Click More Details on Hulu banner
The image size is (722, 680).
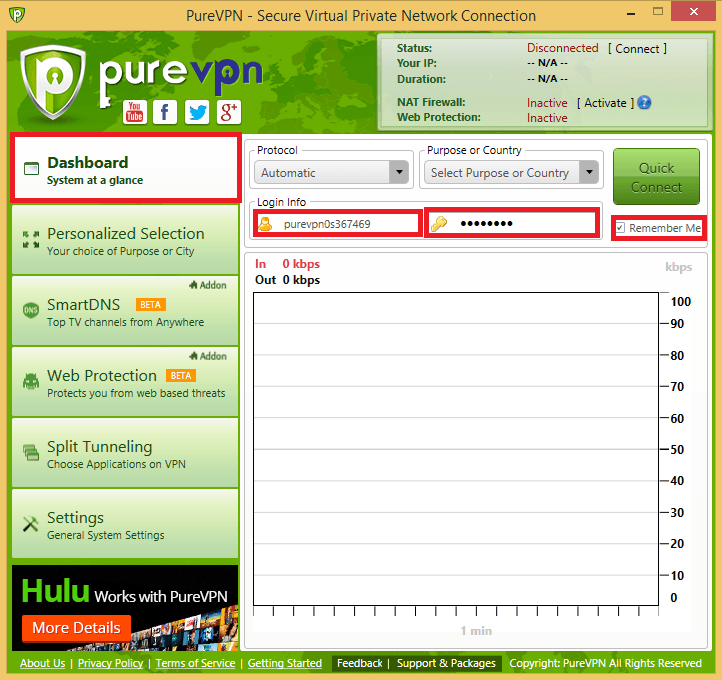coord(76,628)
